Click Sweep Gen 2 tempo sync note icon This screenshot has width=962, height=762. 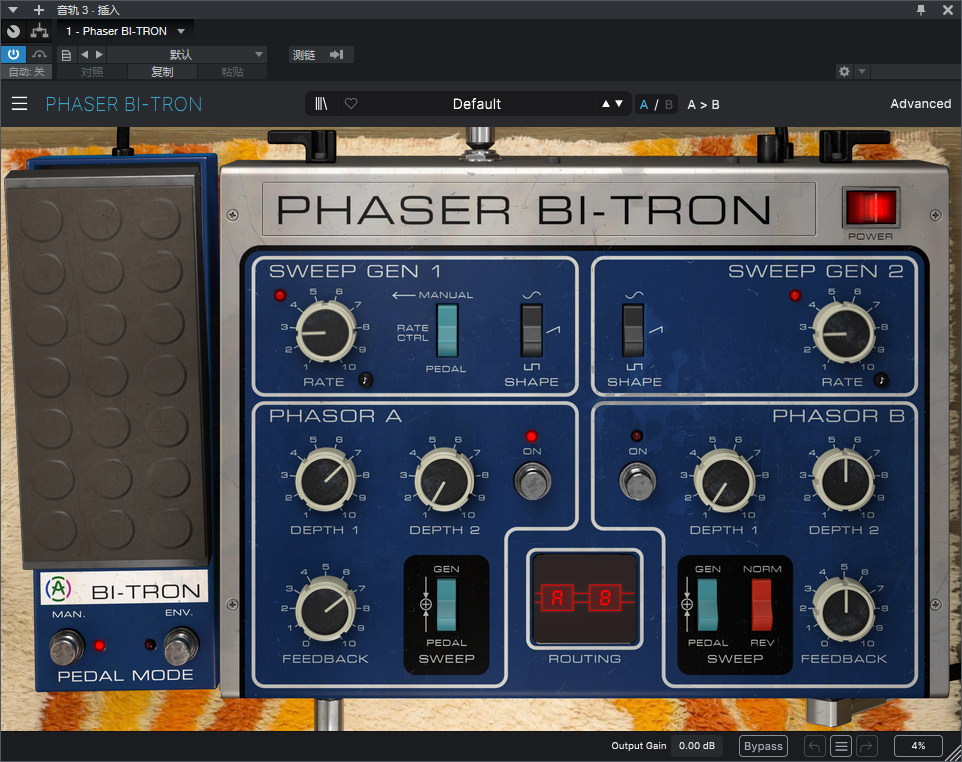tap(881, 380)
